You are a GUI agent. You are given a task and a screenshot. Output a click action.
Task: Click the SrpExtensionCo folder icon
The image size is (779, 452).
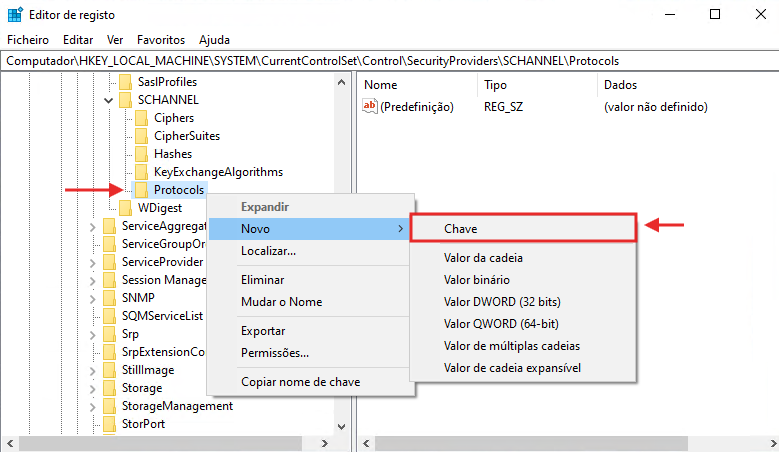109,352
